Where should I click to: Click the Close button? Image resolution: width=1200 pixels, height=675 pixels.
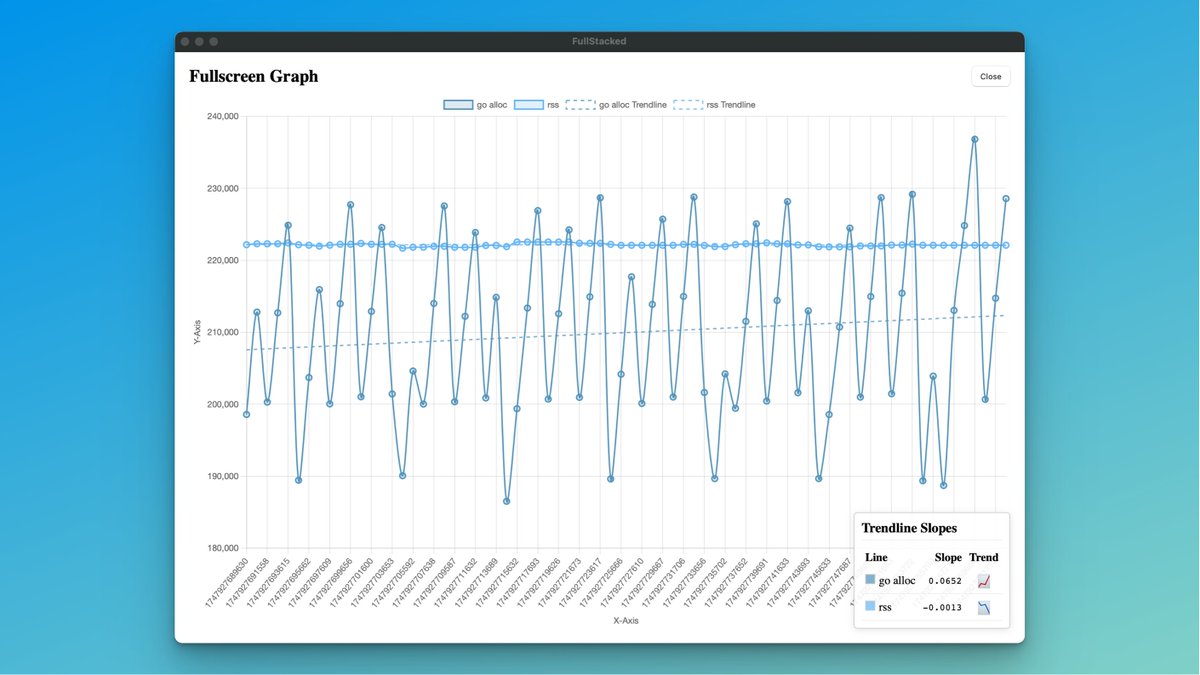[990, 76]
